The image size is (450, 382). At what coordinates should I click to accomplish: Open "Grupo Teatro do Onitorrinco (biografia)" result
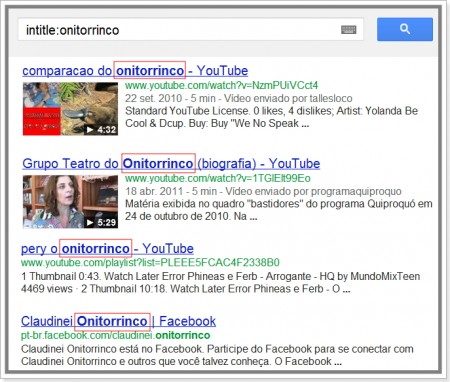pyautogui.click(x=171, y=163)
